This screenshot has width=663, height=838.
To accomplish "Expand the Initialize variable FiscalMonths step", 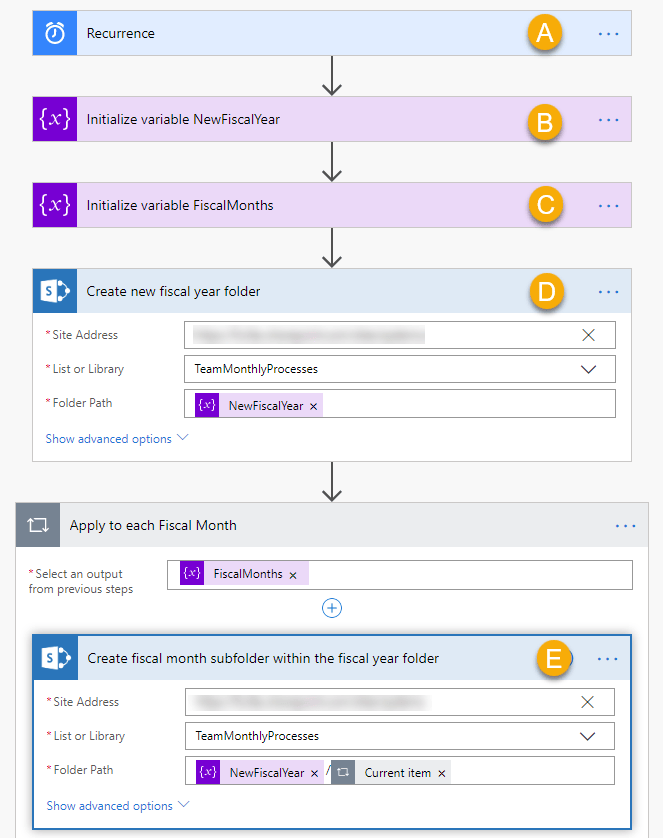I will point(332,205).
